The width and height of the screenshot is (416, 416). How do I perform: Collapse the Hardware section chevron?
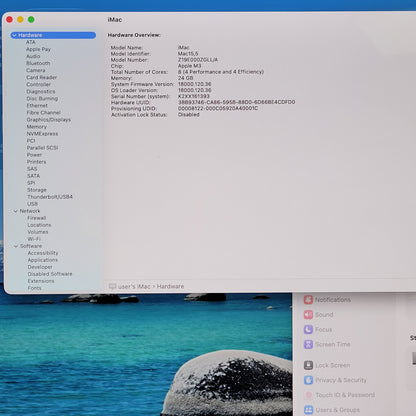point(14,35)
